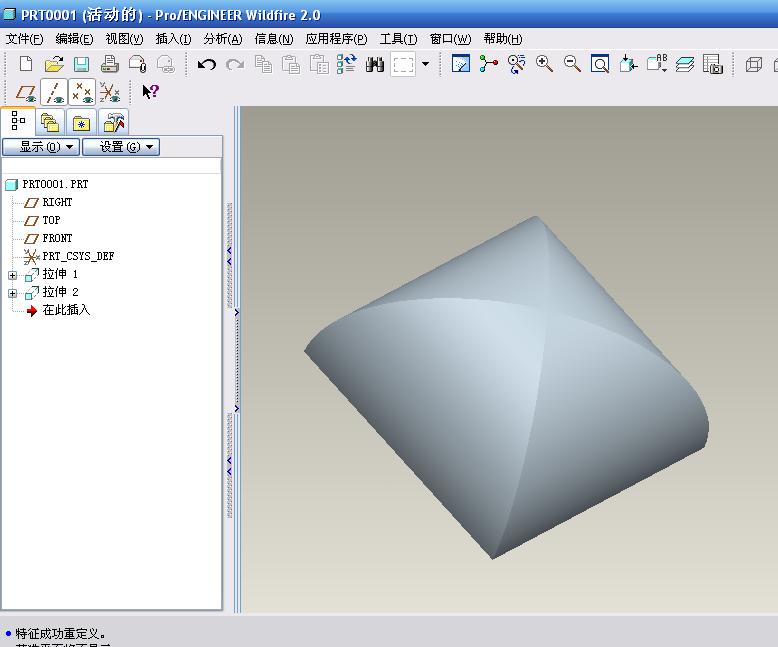This screenshot has height=647, width=778.
Task: Select the 在此插入 insert marker
Action: tap(66, 310)
